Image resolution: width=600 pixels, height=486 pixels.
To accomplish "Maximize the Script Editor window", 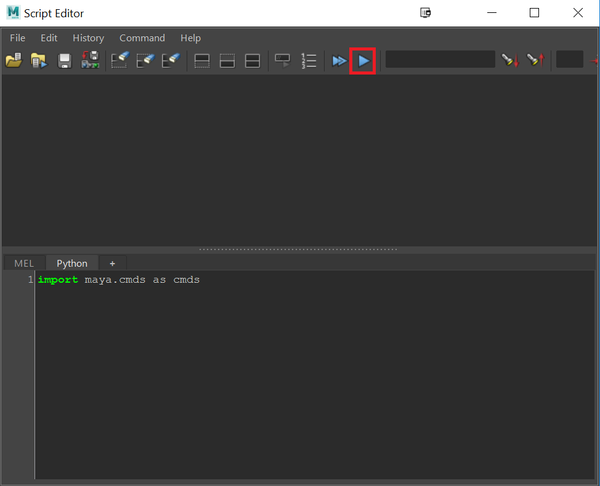I will point(534,13).
